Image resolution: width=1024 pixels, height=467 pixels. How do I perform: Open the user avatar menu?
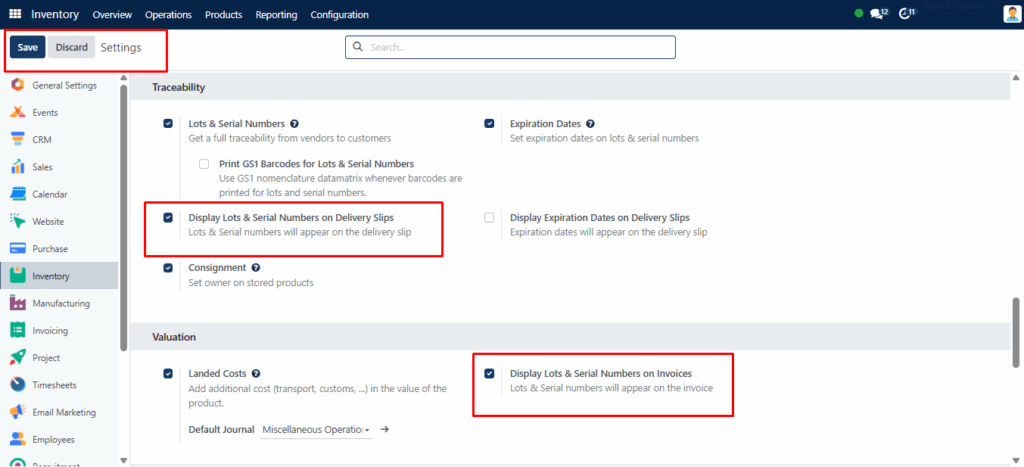pyautogui.click(x=1012, y=14)
